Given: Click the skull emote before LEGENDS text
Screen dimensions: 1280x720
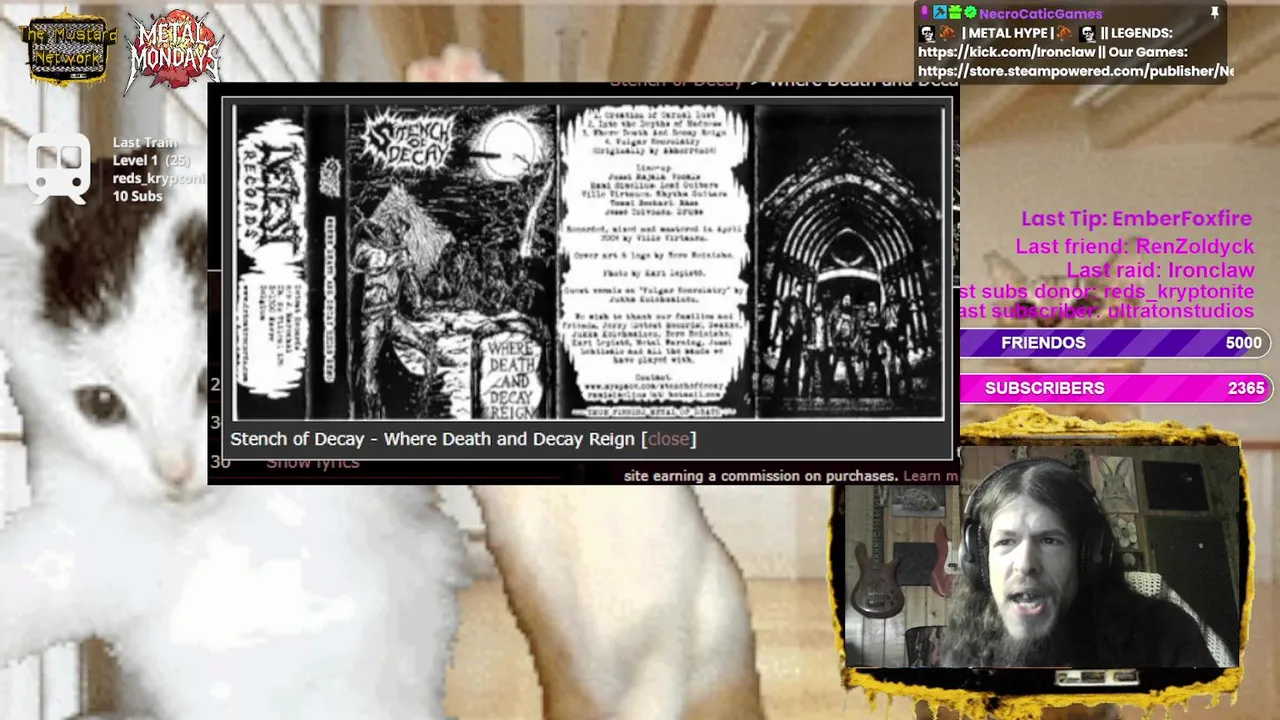Looking at the screenshot, I should point(1088,33).
